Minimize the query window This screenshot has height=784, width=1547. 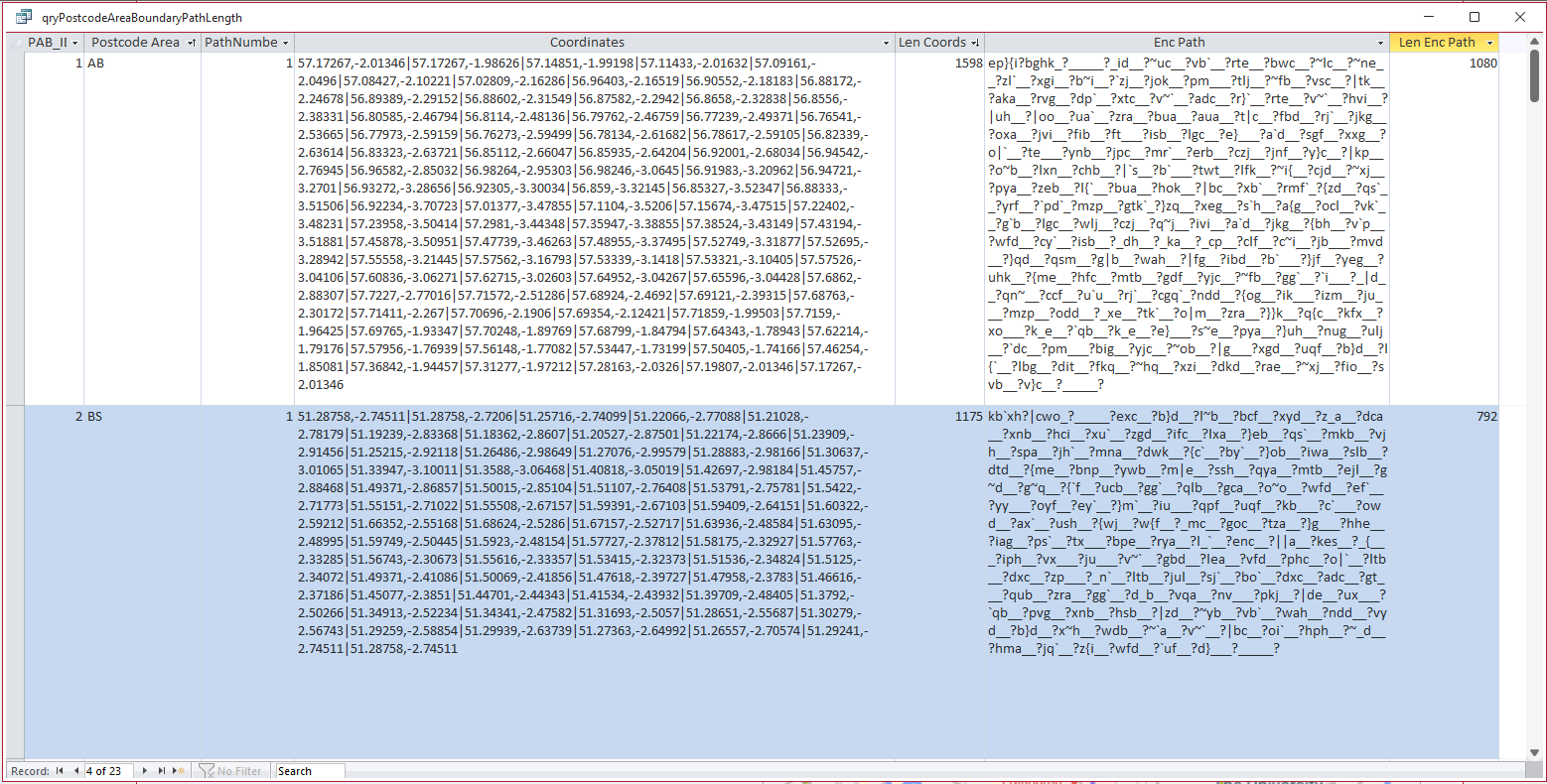(x=1430, y=17)
